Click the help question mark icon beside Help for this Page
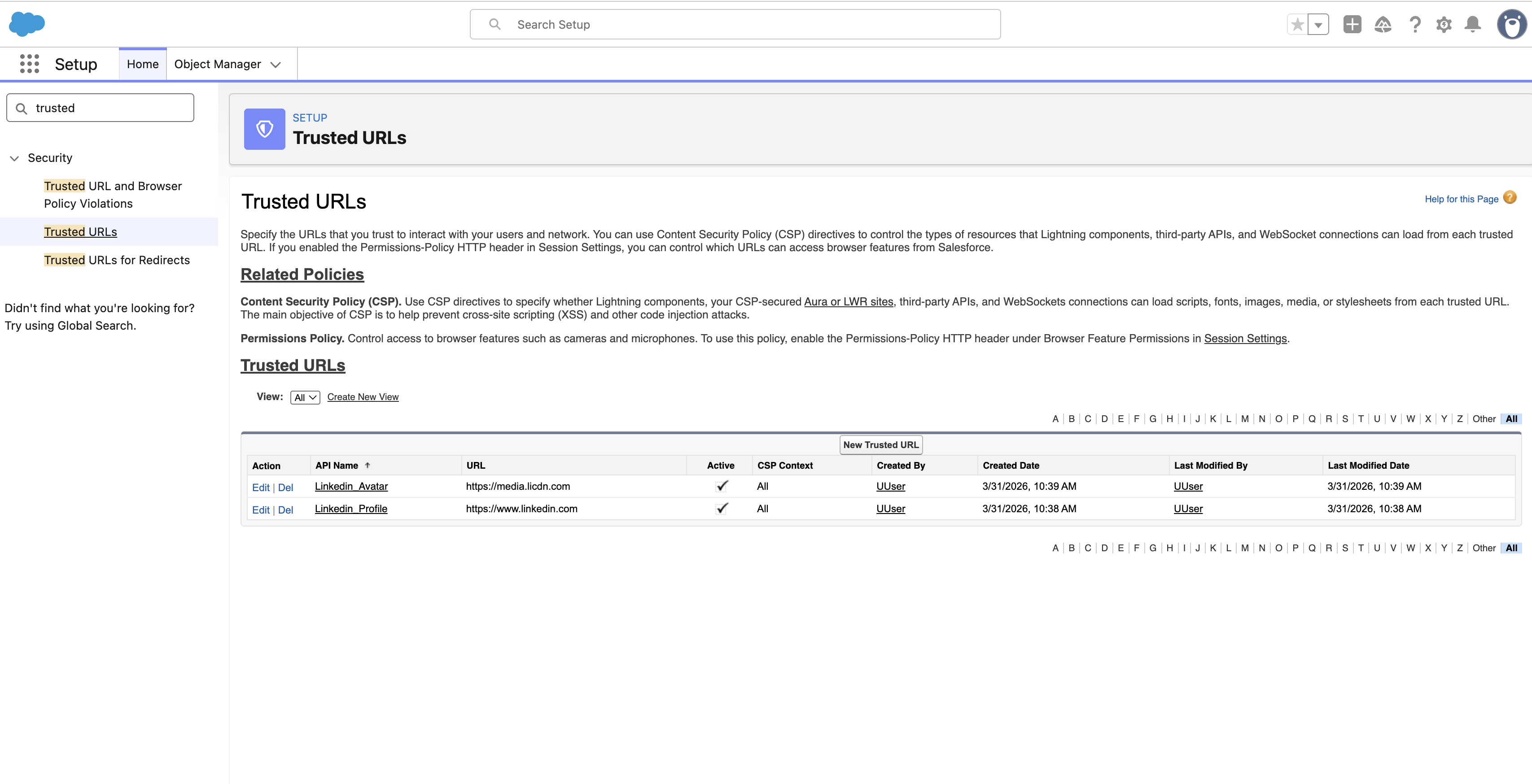Screen dimensions: 1532x784 (x=1510, y=198)
